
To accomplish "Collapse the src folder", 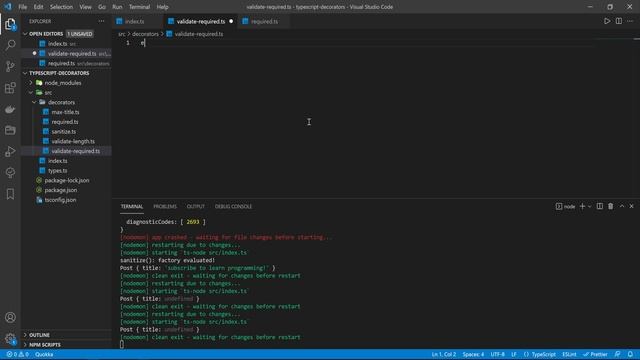I will click(31, 93).
